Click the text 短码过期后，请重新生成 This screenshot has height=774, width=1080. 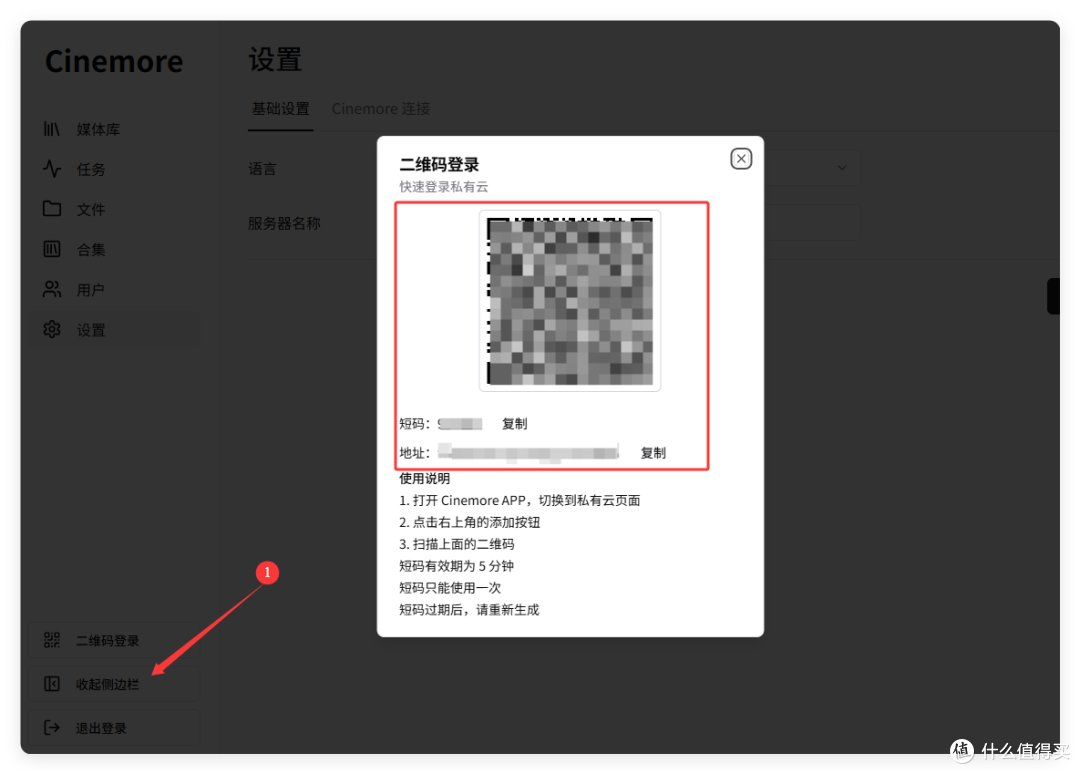tap(469, 610)
